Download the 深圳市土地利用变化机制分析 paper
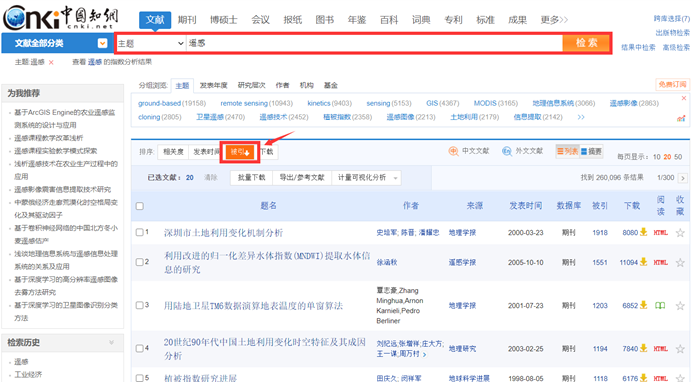This screenshot has width=692, height=382. click(x=643, y=232)
